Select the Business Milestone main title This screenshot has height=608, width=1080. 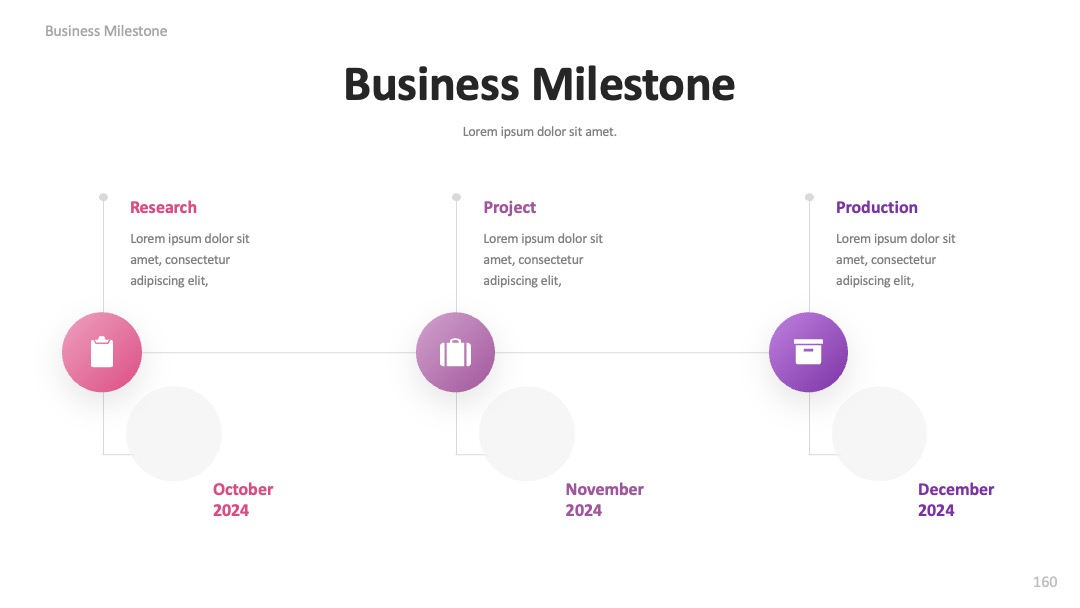pos(539,84)
